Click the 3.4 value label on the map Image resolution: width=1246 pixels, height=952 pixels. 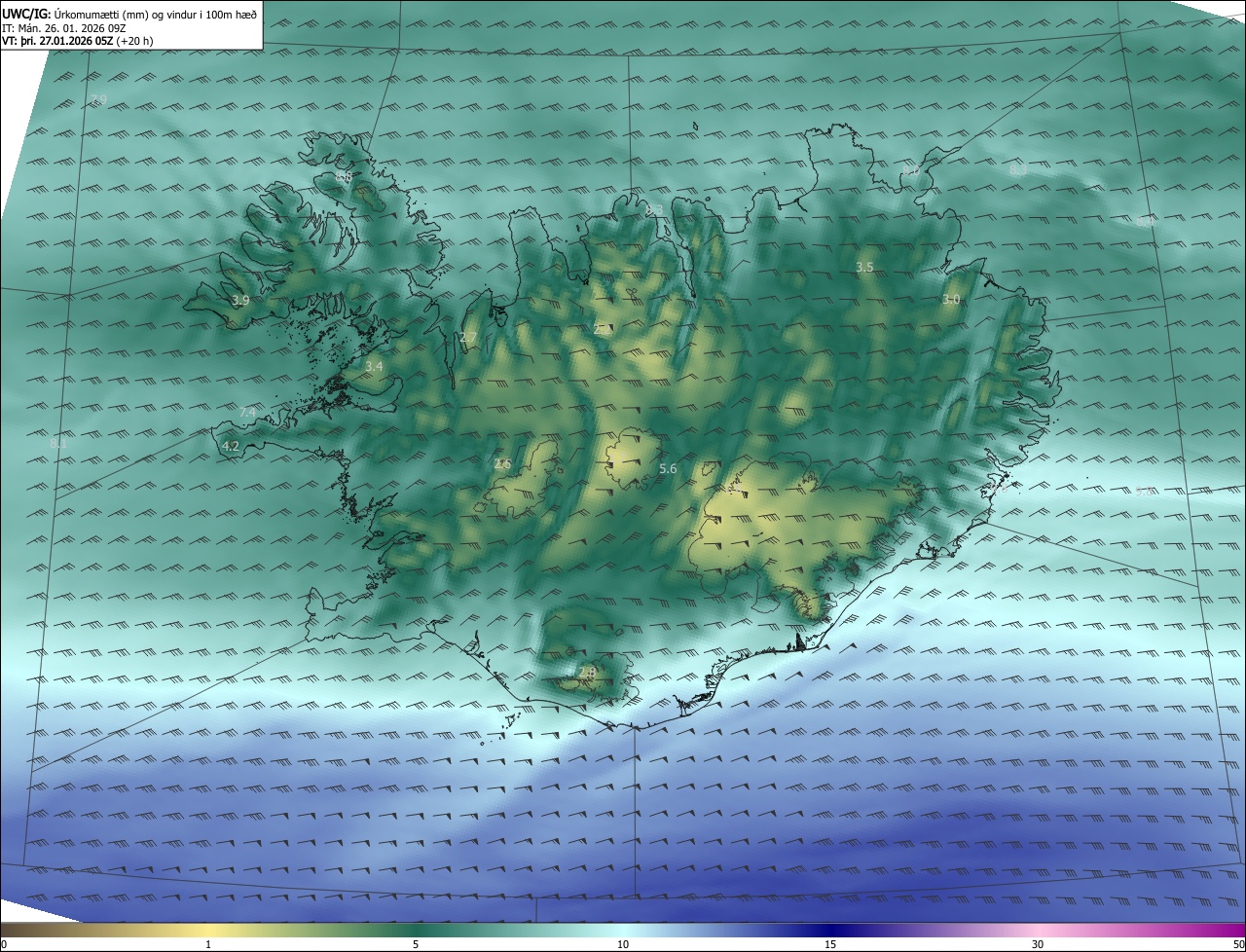tap(374, 366)
